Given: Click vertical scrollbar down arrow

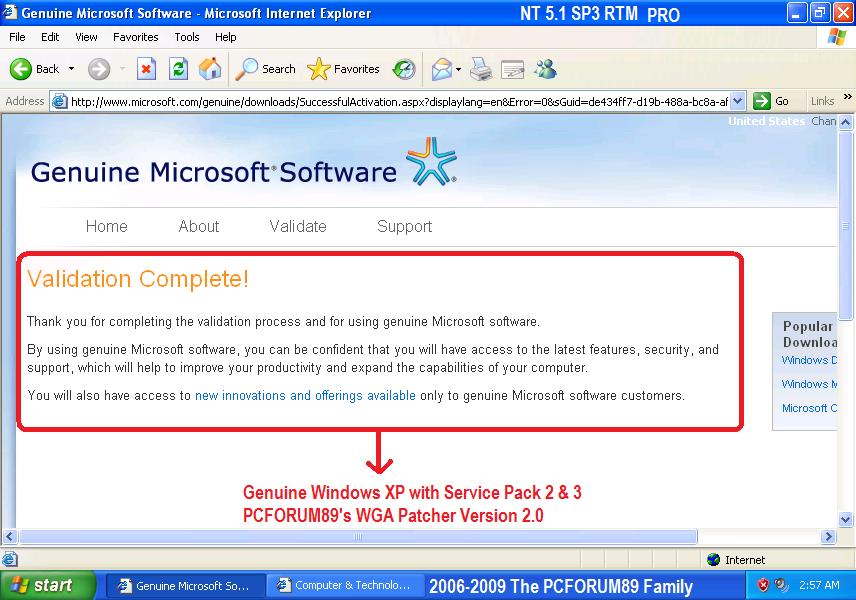Looking at the screenshot, I should [846, 519].
